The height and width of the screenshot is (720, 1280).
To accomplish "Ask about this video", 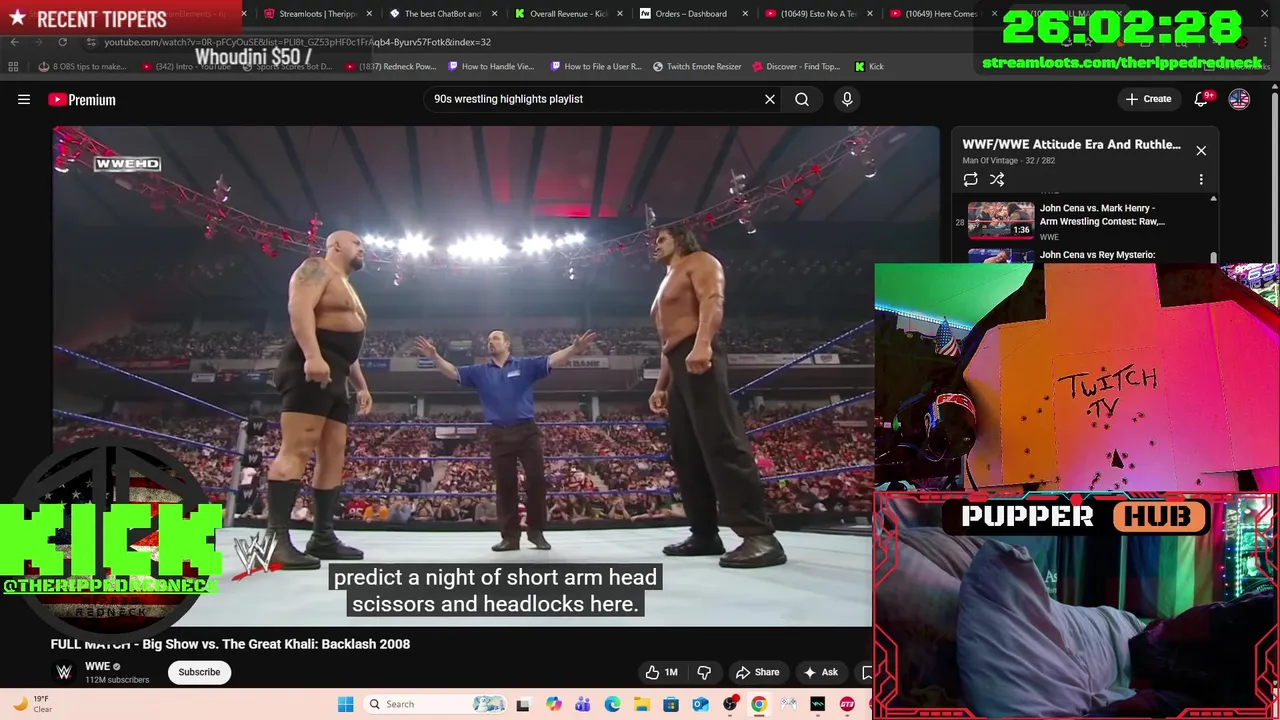I will (820, 672).
